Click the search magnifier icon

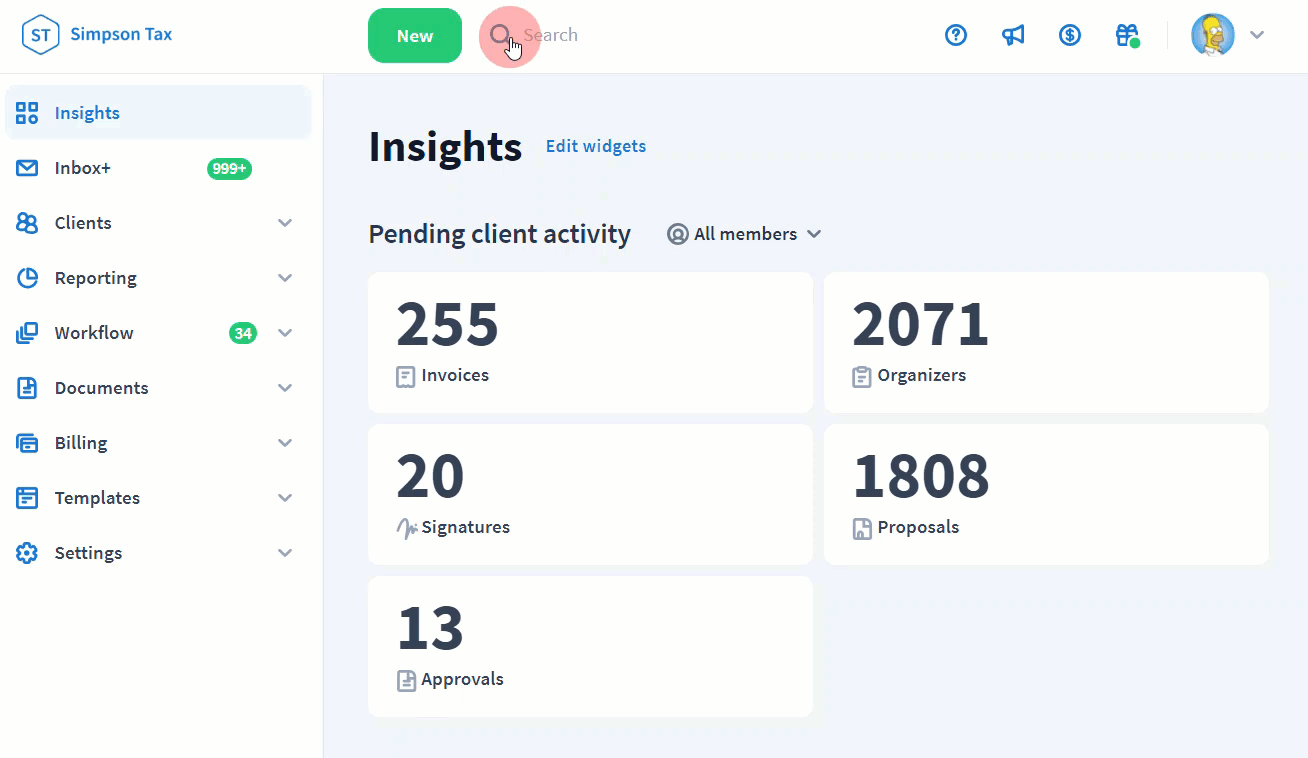click(x=500, y=35)
